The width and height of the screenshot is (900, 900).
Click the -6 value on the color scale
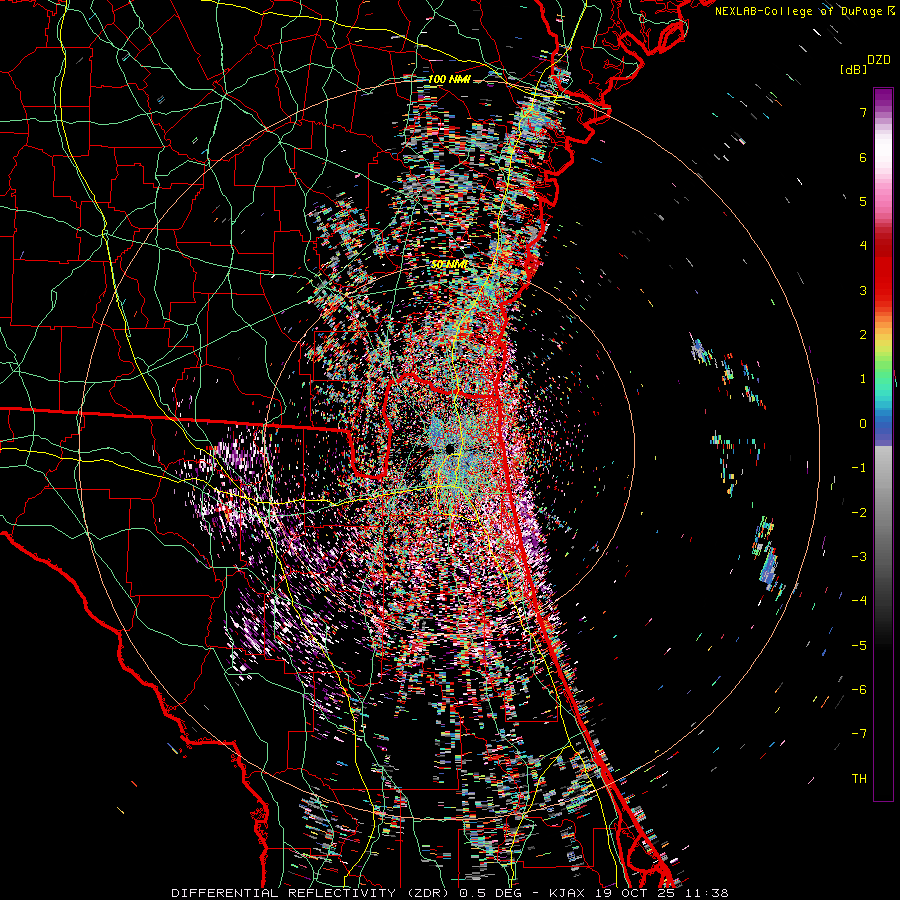pyautogui.click(x=859, y=690)
